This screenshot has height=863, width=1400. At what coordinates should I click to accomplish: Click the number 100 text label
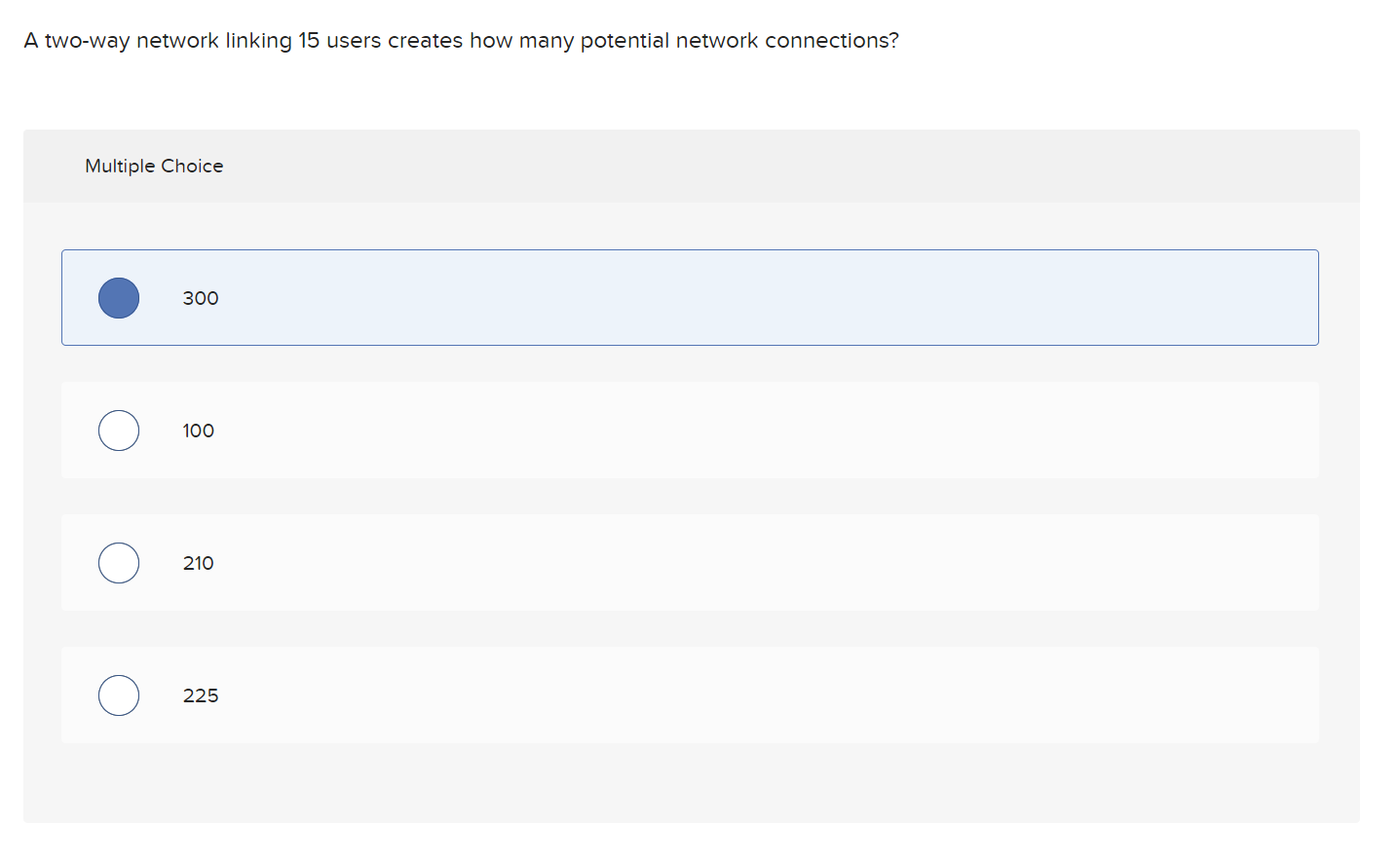[198, 431]
